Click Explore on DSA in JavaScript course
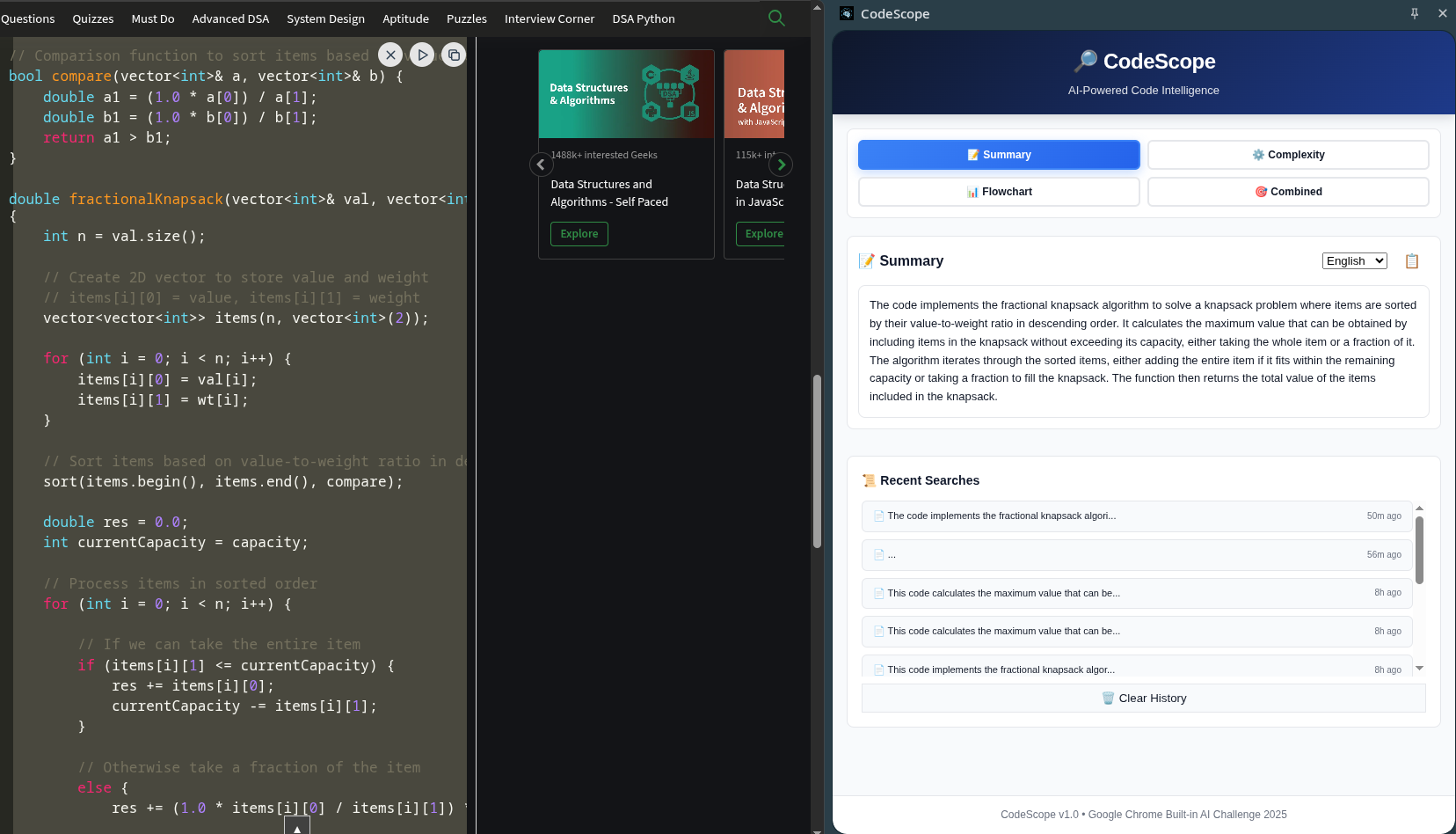This screenshot has width=1456, height=834. click(x=761, y=234)
